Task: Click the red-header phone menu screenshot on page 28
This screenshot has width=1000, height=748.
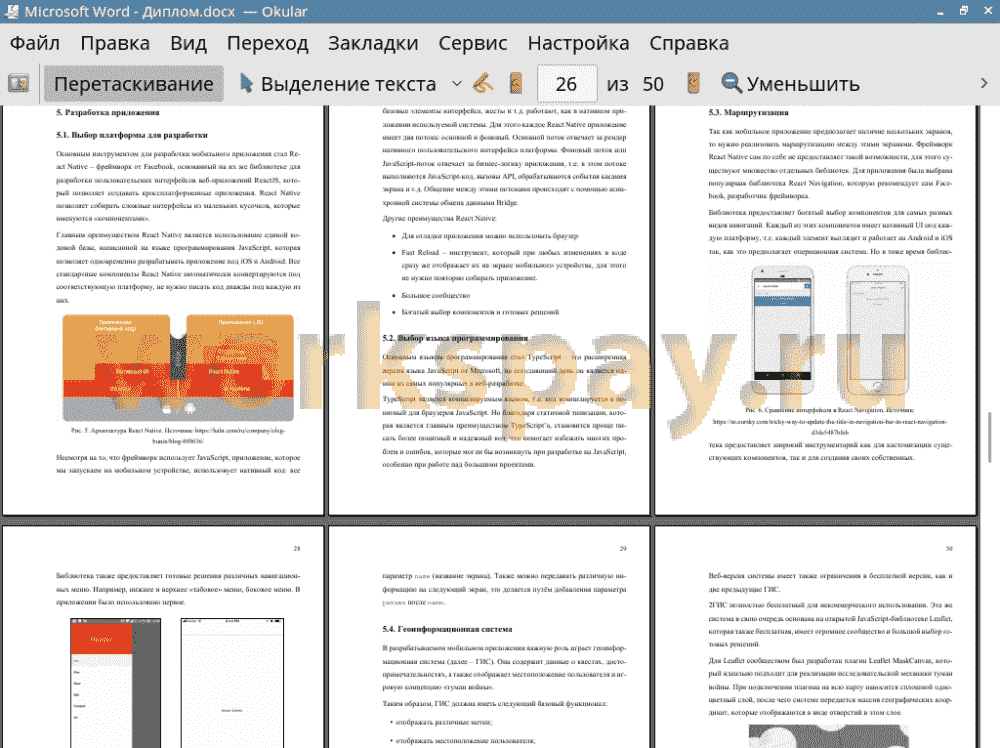Action: (x=115, y=682)
